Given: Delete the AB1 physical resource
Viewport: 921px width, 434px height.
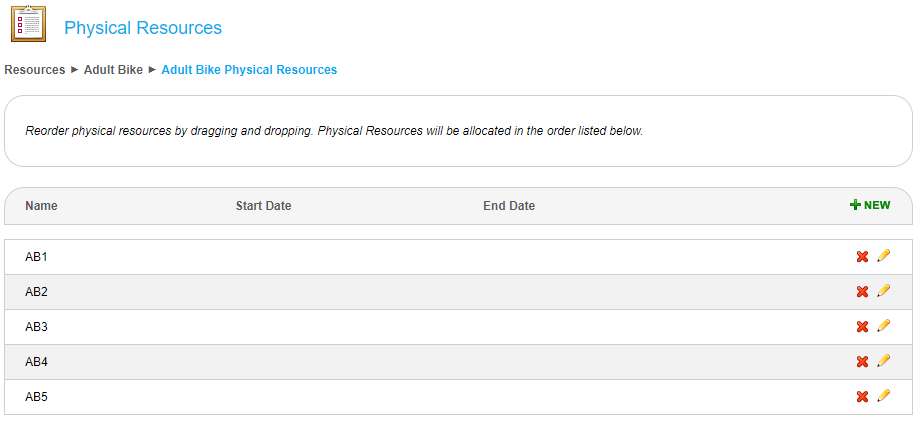Looking at the screenshot, I should pyautogui.click(x=862, y=257).
